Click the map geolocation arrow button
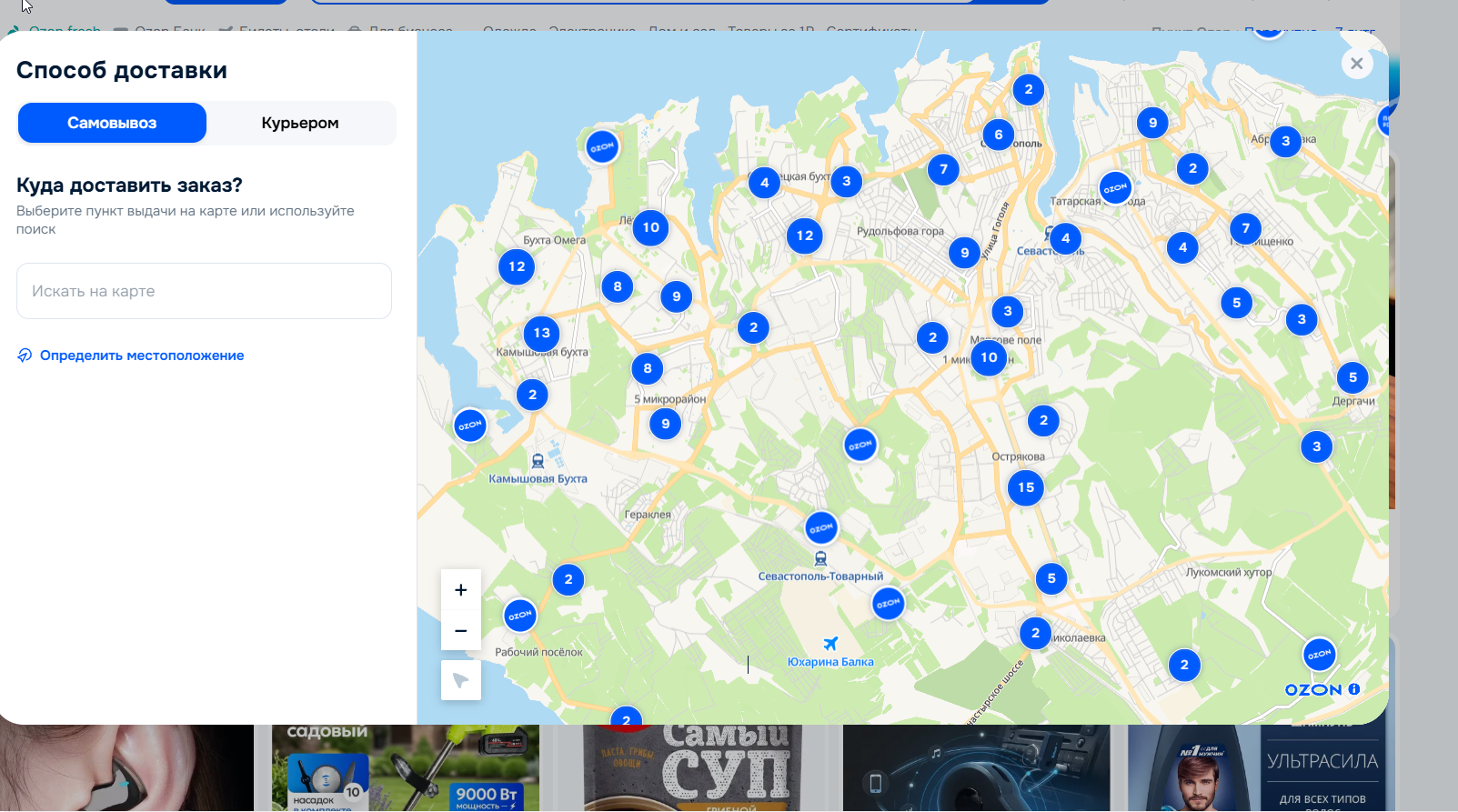This screenshot has width=1458, height=812. click(461, 680)
